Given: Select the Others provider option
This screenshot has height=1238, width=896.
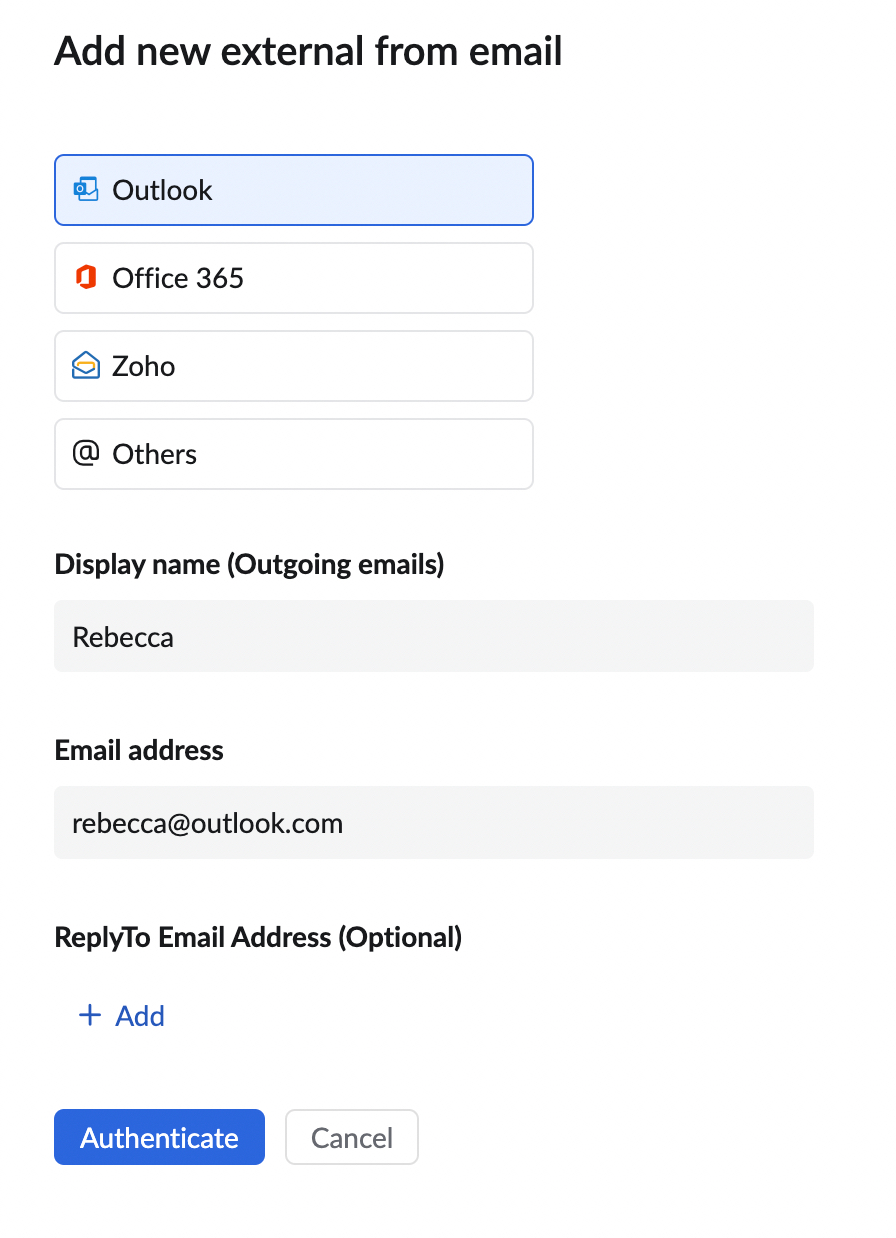Looking at the screenshot, I should pyautogui.click(x=294, y=454).
